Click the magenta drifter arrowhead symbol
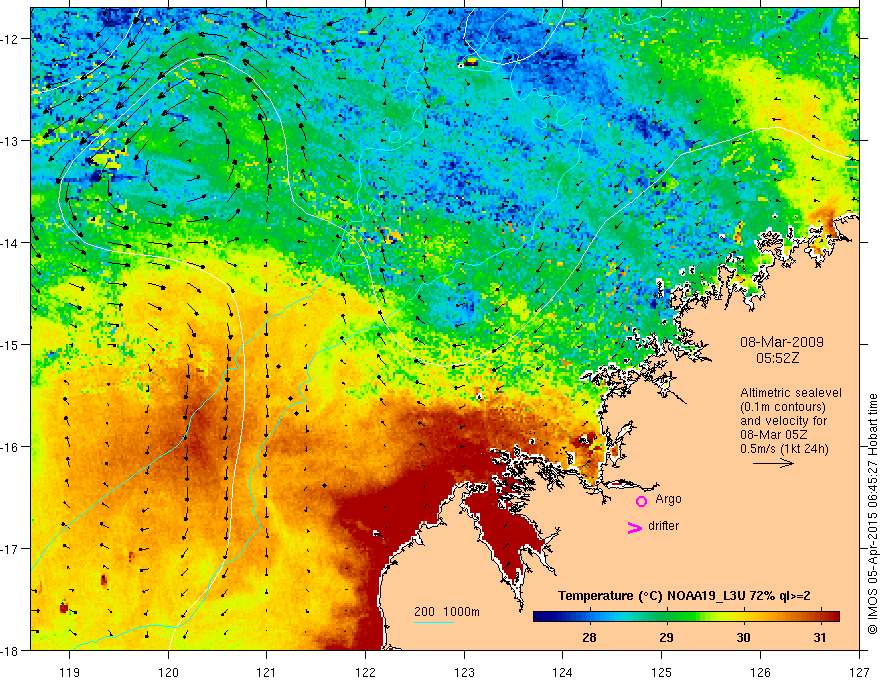 pos(635,527)
